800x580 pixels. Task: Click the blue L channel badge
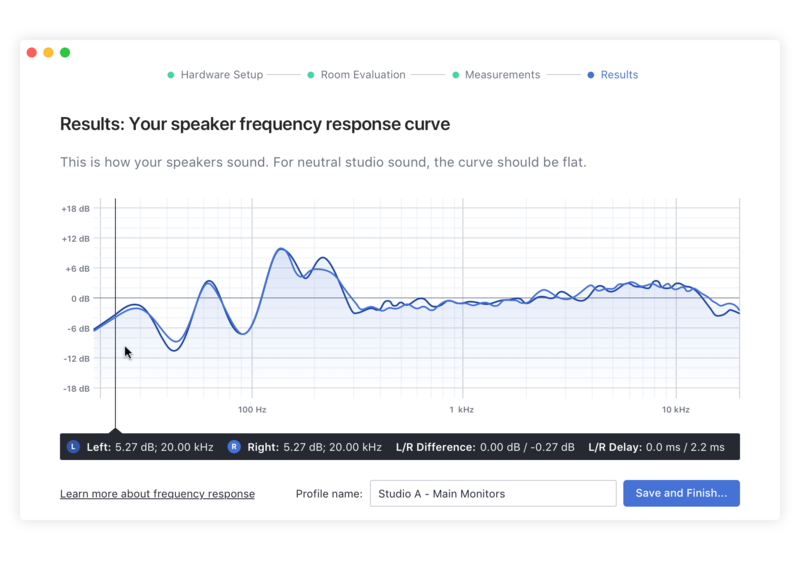click(x=73, y=447)
